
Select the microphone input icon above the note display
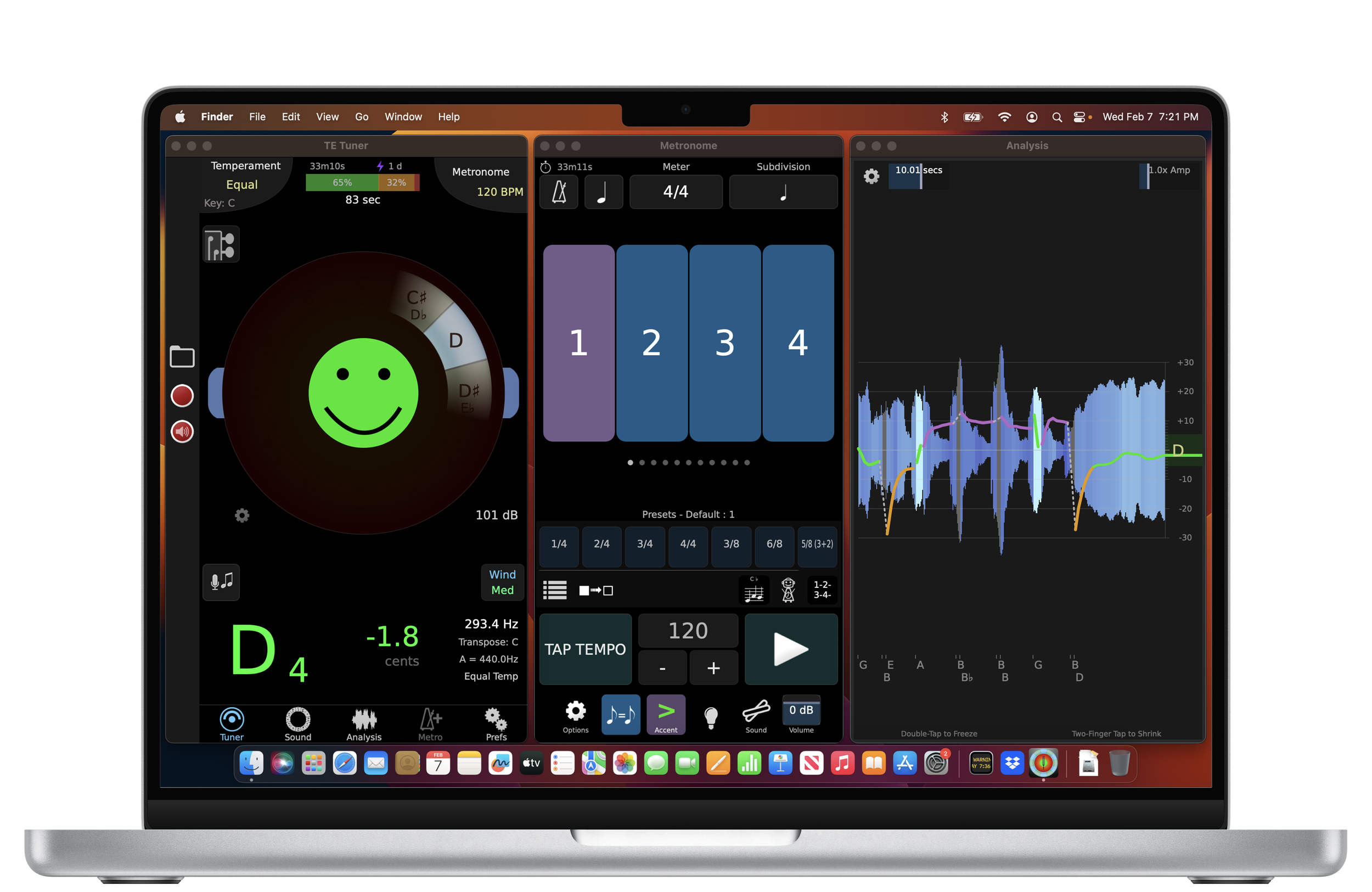click(221, 583)
